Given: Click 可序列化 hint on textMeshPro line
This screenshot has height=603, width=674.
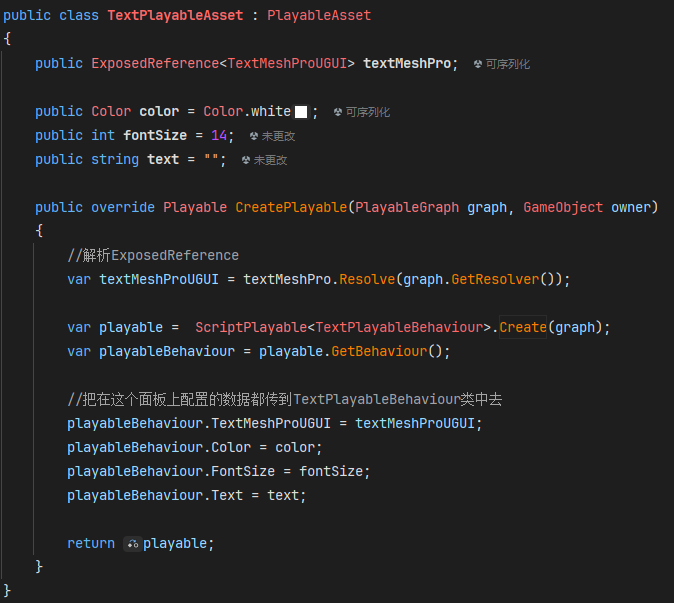Looking at the screenshot, I should [x=507, y=64].
